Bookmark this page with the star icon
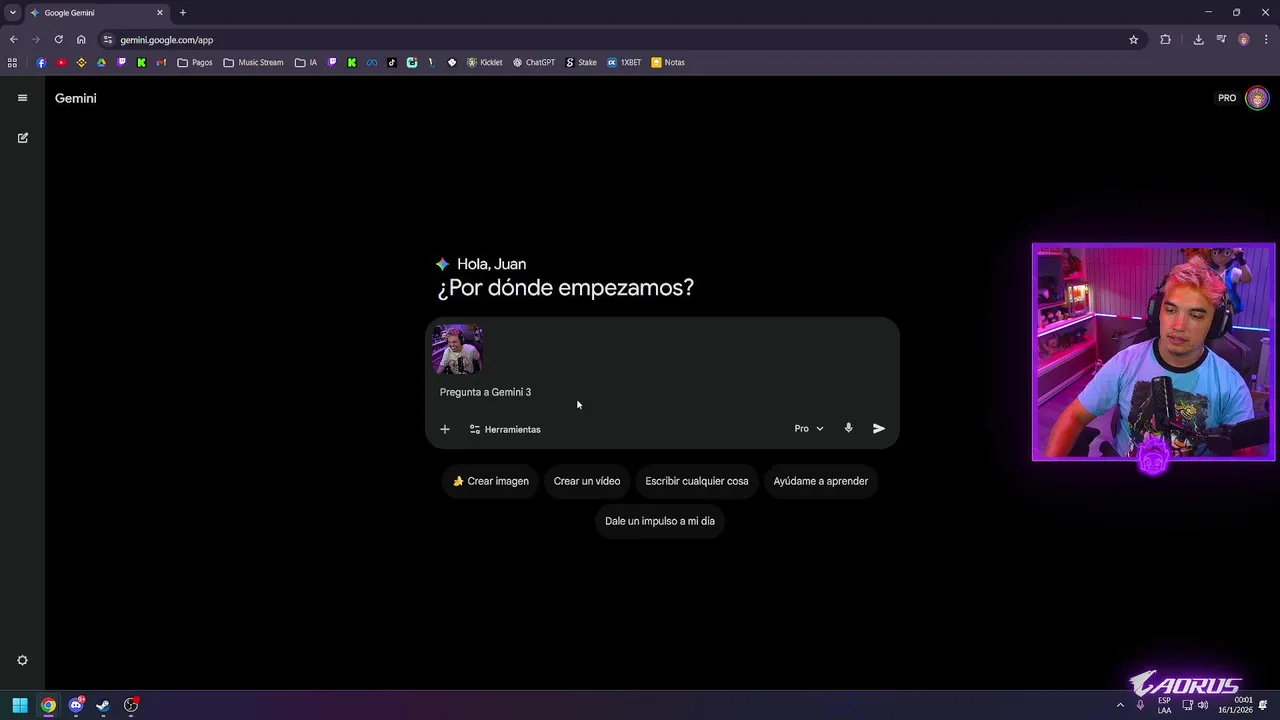Screen dimensions: 1280x720 (1134, 40)
